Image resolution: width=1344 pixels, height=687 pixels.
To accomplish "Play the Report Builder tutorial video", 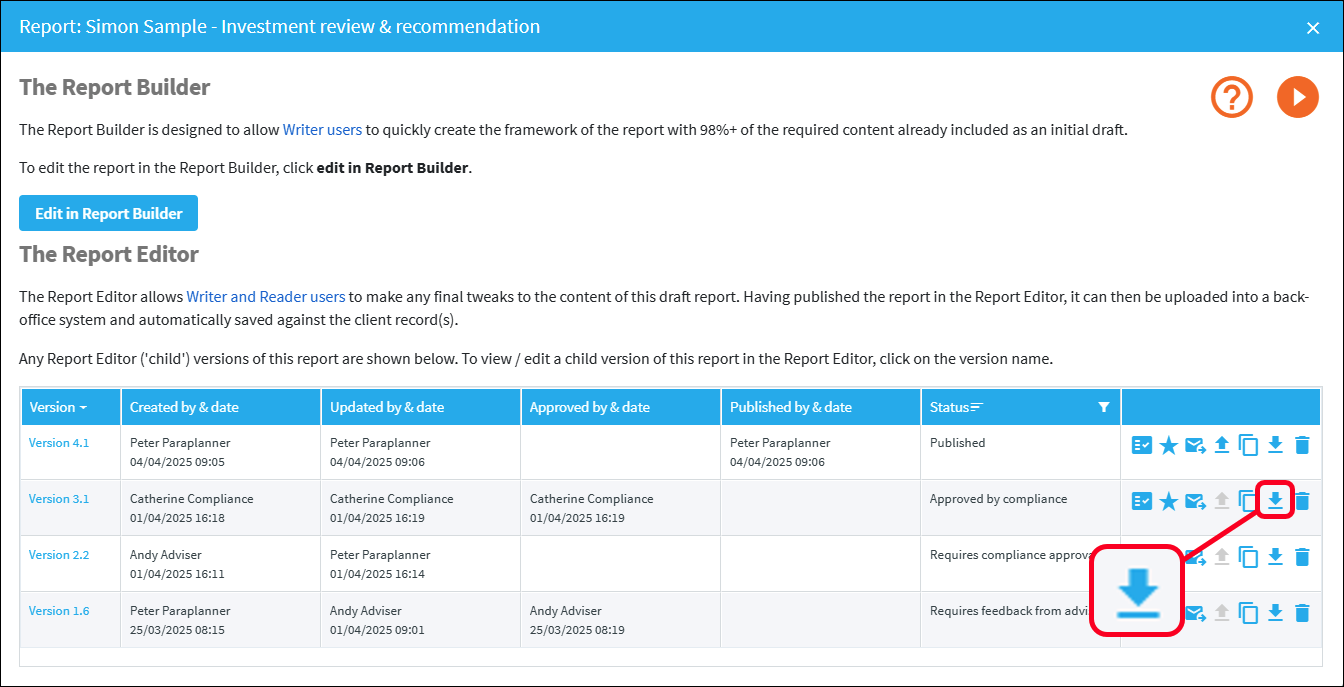I will (x=1298, y=97).
